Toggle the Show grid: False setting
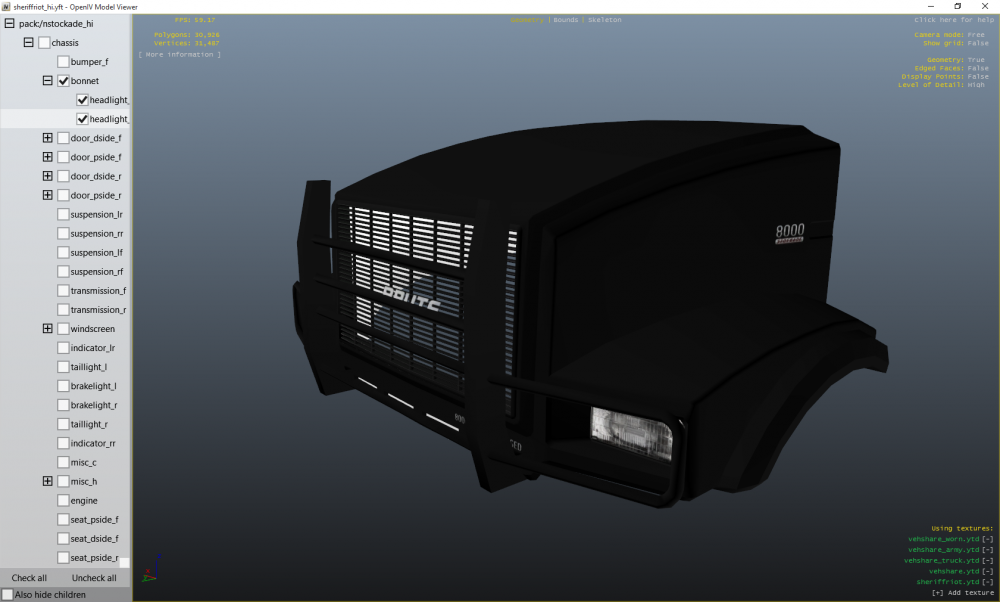The image size is (1000, 602). (955, 43)
